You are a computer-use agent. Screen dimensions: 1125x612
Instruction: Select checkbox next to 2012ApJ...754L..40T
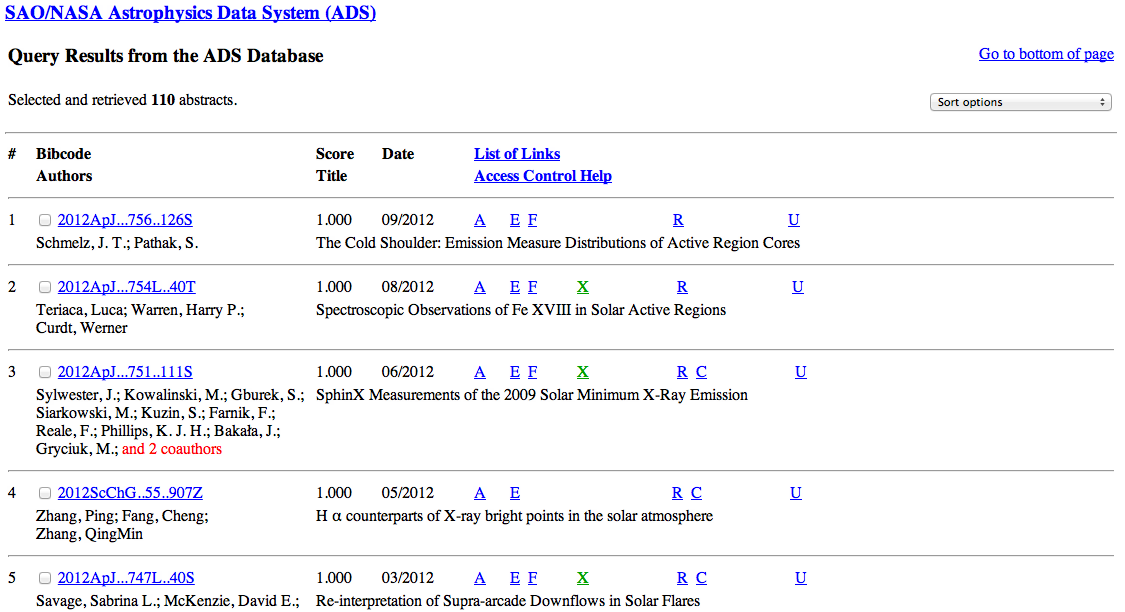pyautogui.click(x=45, y=288)
